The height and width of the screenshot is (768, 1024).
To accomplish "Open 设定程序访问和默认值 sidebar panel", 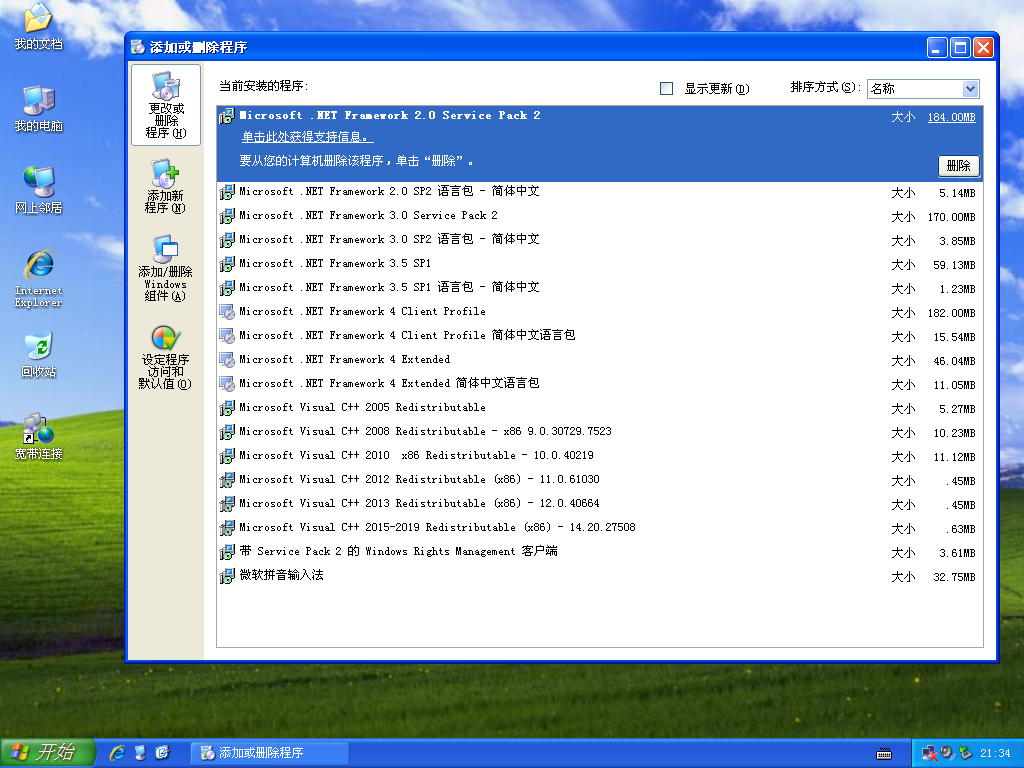I will tap(166, 358).
